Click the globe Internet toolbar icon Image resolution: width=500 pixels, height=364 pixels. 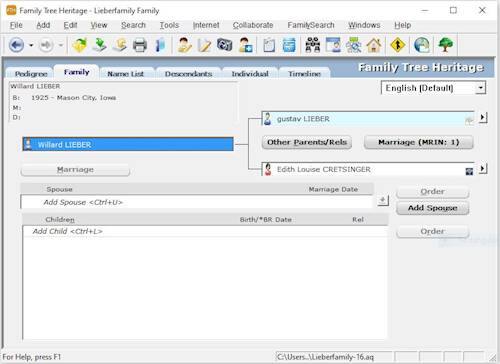point(422,45)
